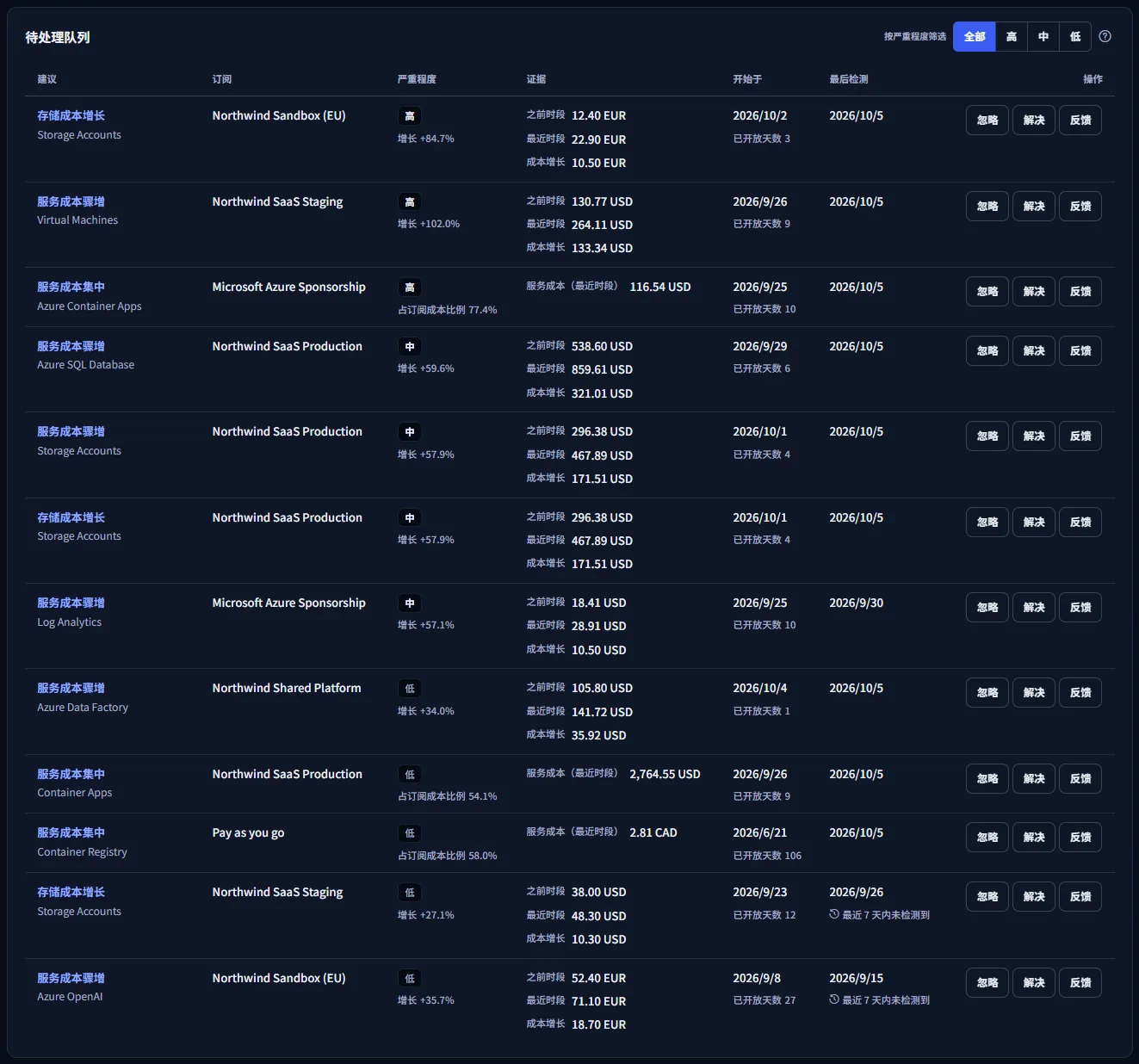Click the 中 severity badge in Log Analytics row
This screenshot has height=1064, width=1139.
click(x=410, y=603)
